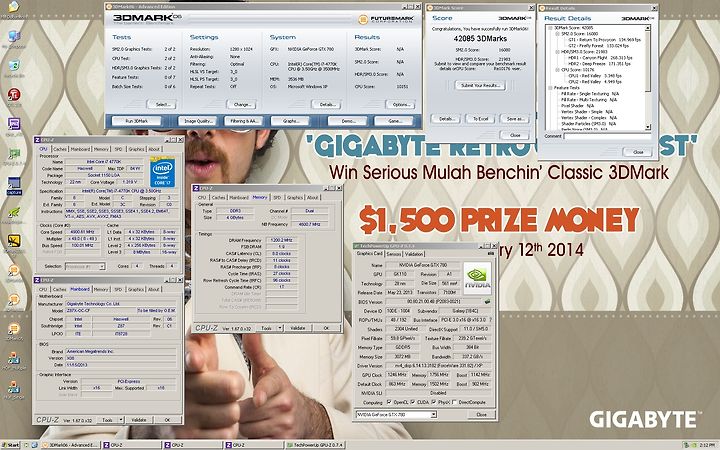Click the Intel Core i7 logo in CPU-Z

click(x=162, y=172)
